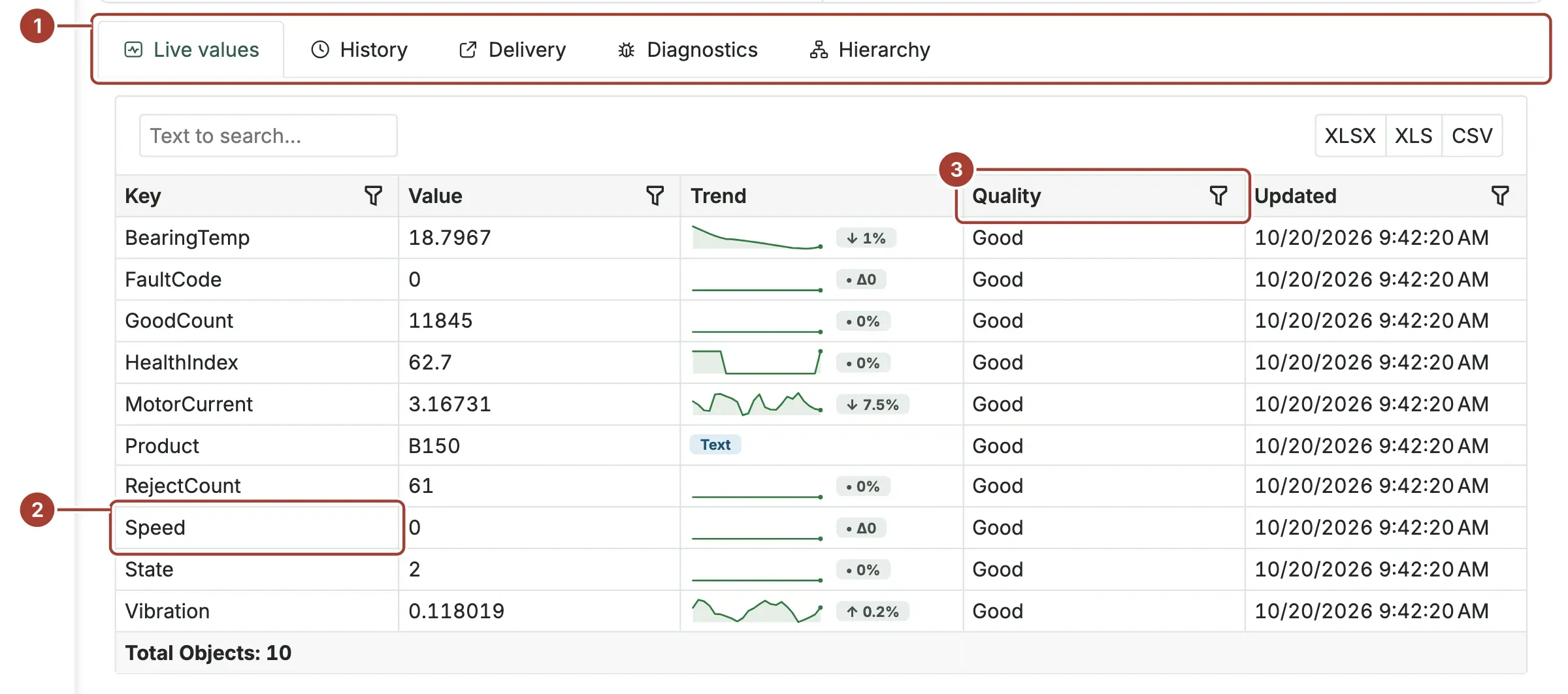Select the FaultCode key cell

257,279
